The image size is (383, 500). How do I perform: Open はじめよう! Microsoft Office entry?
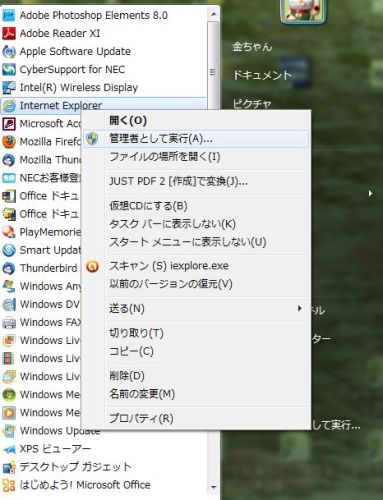pyautogui.click(x=104, y=485)
